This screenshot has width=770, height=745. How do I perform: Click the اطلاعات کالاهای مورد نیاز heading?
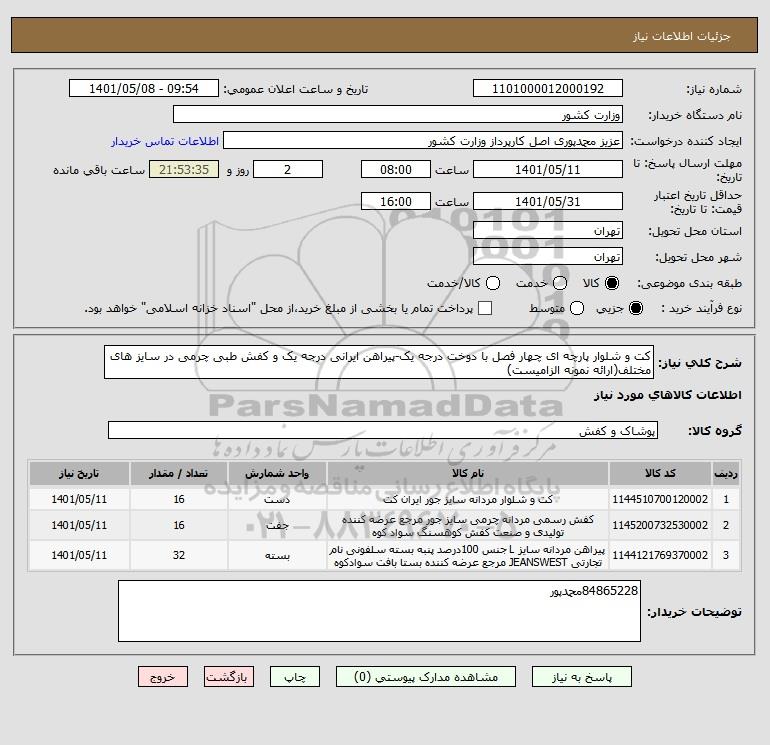668,395
